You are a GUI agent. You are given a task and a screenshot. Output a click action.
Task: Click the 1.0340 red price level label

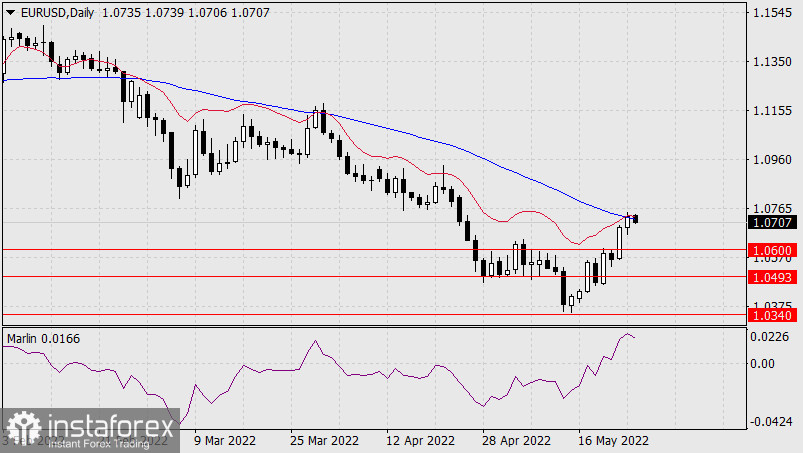[773, 315]
